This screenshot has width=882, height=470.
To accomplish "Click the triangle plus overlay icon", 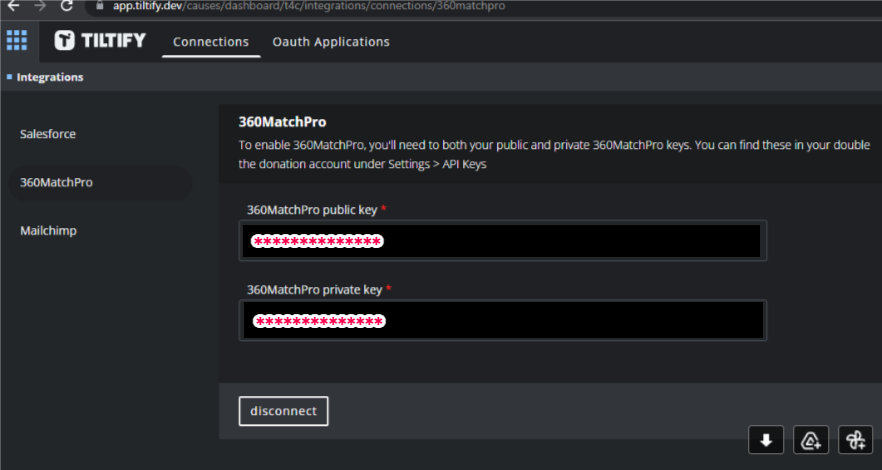I will point(811,440).
